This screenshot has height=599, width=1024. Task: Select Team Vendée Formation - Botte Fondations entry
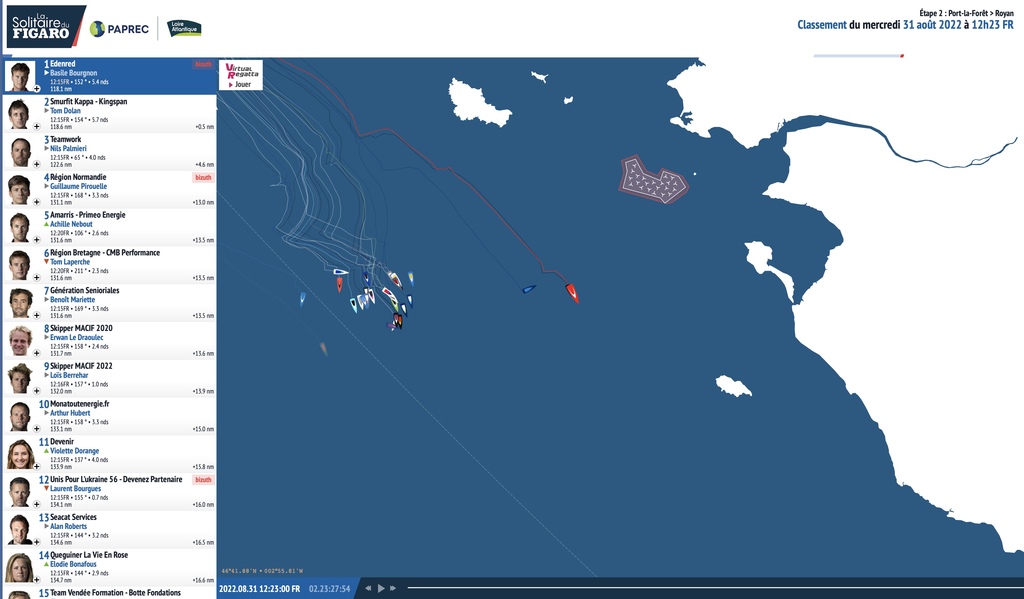point(116,593)
